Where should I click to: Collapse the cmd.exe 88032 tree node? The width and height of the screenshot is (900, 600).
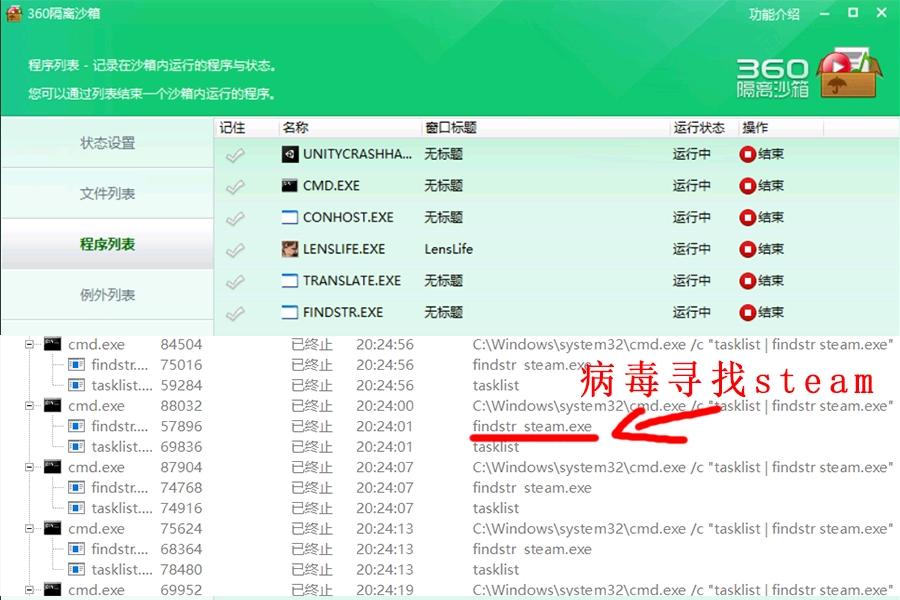point(29,406)
